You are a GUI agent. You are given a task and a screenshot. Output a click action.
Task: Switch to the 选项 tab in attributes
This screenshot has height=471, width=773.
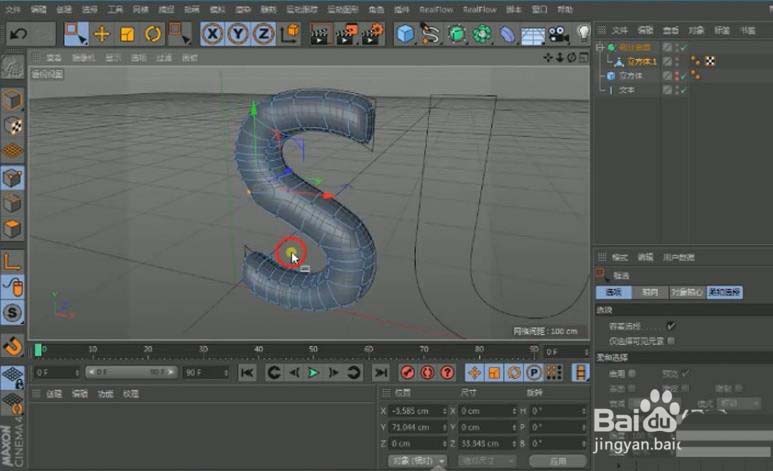tap(614, 292)
